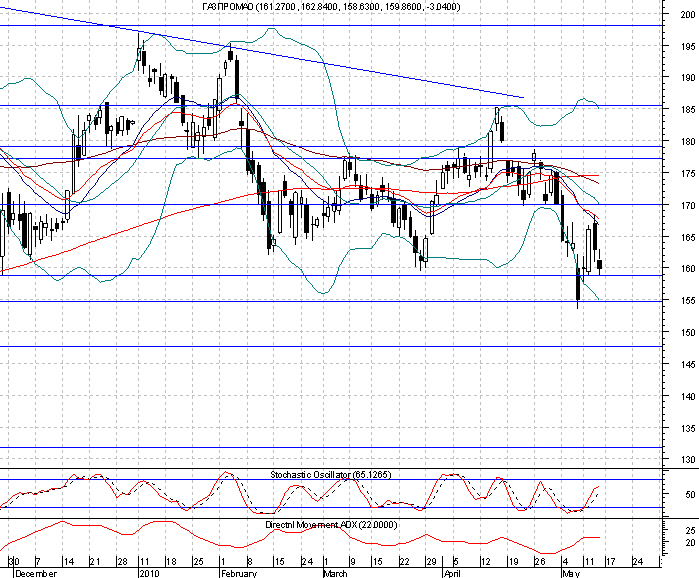Select the Directnl Movement ADX (22.0000) label
Viewport: 699px width, 578px height.
(x=331, y=525)
